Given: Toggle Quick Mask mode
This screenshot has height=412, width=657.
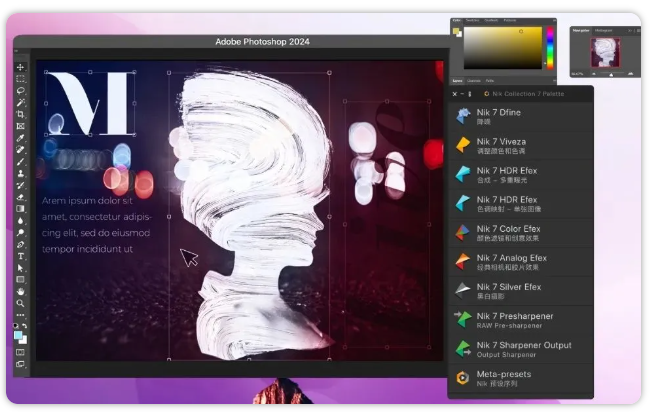Looking at the screenshot, I should pyautogui.click(x=20, y=352).
